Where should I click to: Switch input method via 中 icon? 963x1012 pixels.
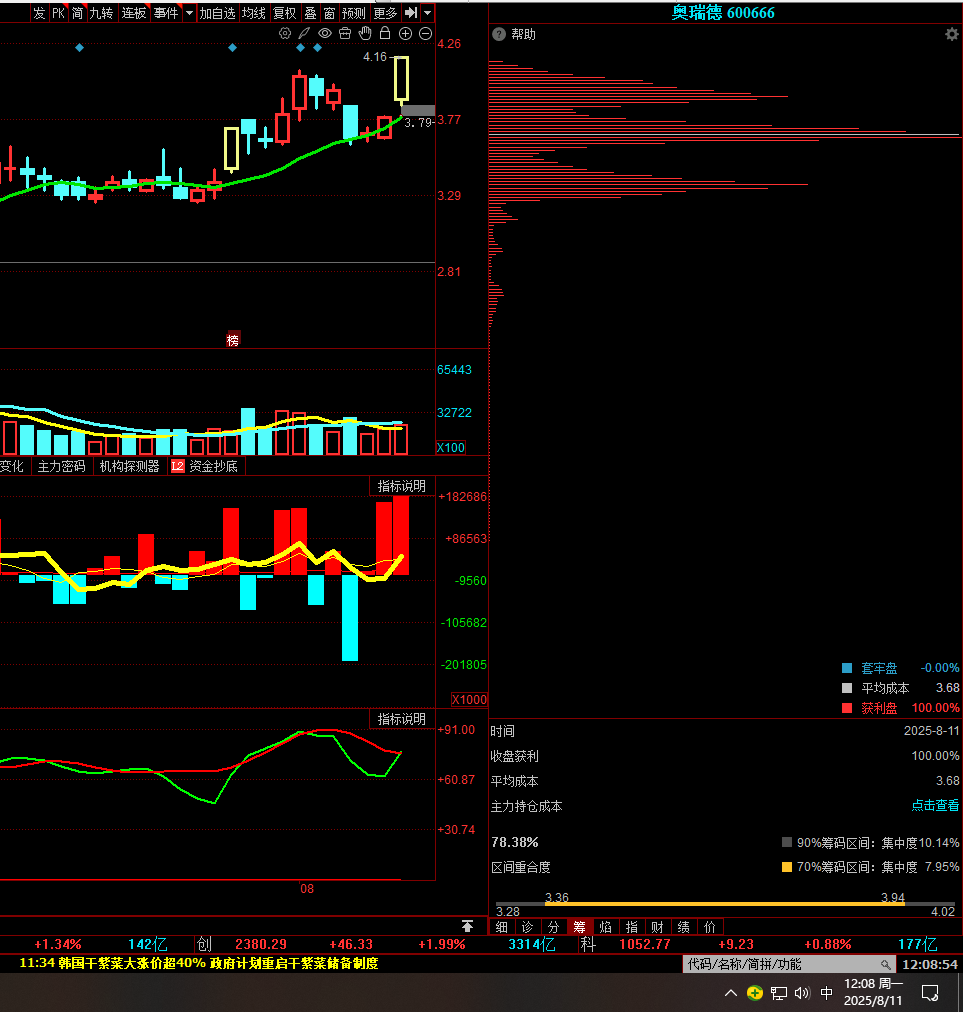click(826, 993)
